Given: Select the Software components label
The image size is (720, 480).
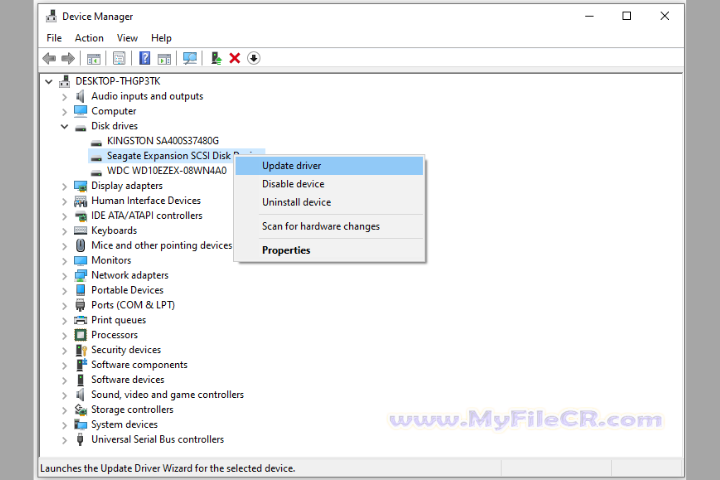Looking at the screenshot, I should point(139,365).
